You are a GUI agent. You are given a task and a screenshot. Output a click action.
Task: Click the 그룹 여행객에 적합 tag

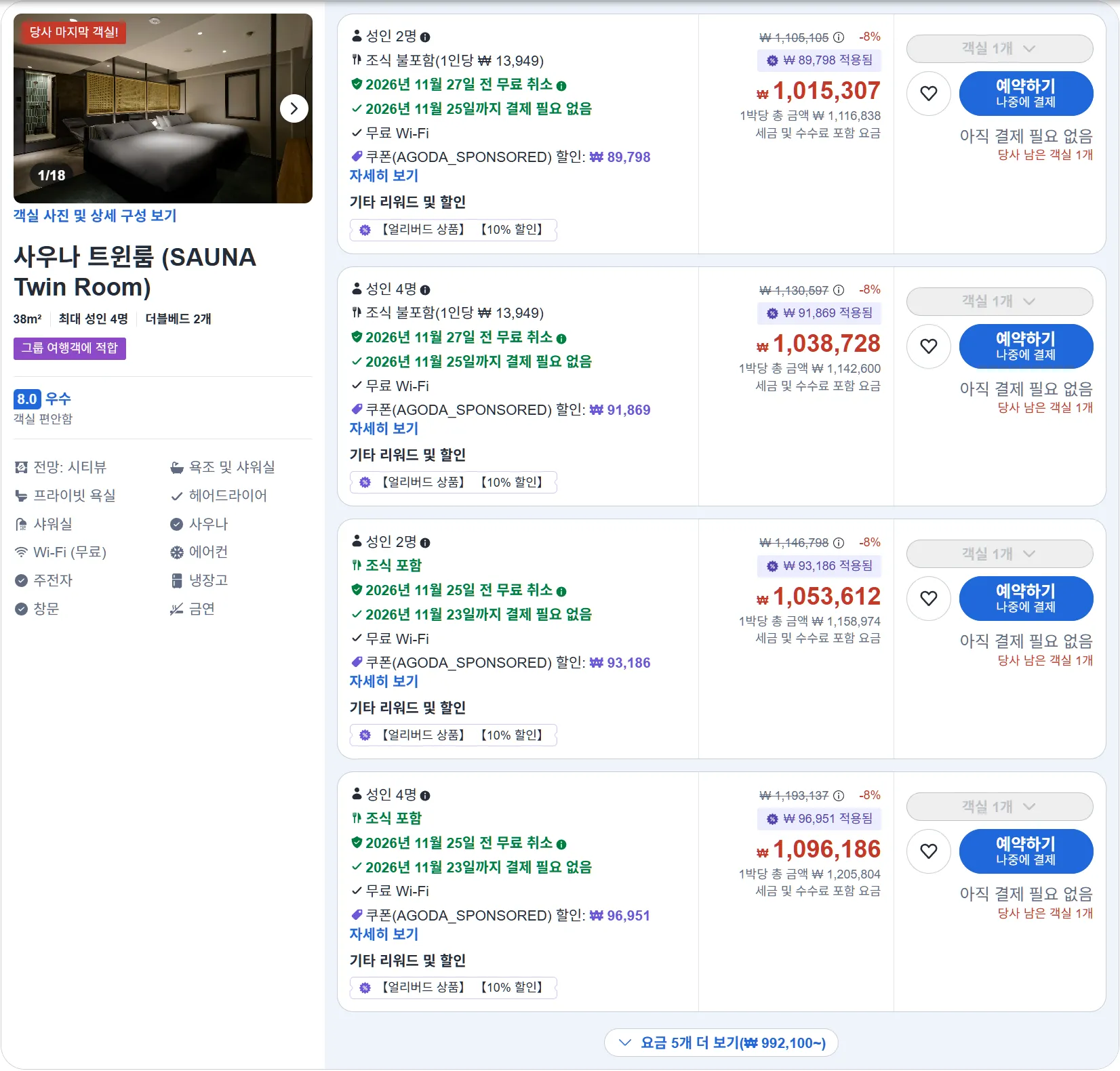70,348
